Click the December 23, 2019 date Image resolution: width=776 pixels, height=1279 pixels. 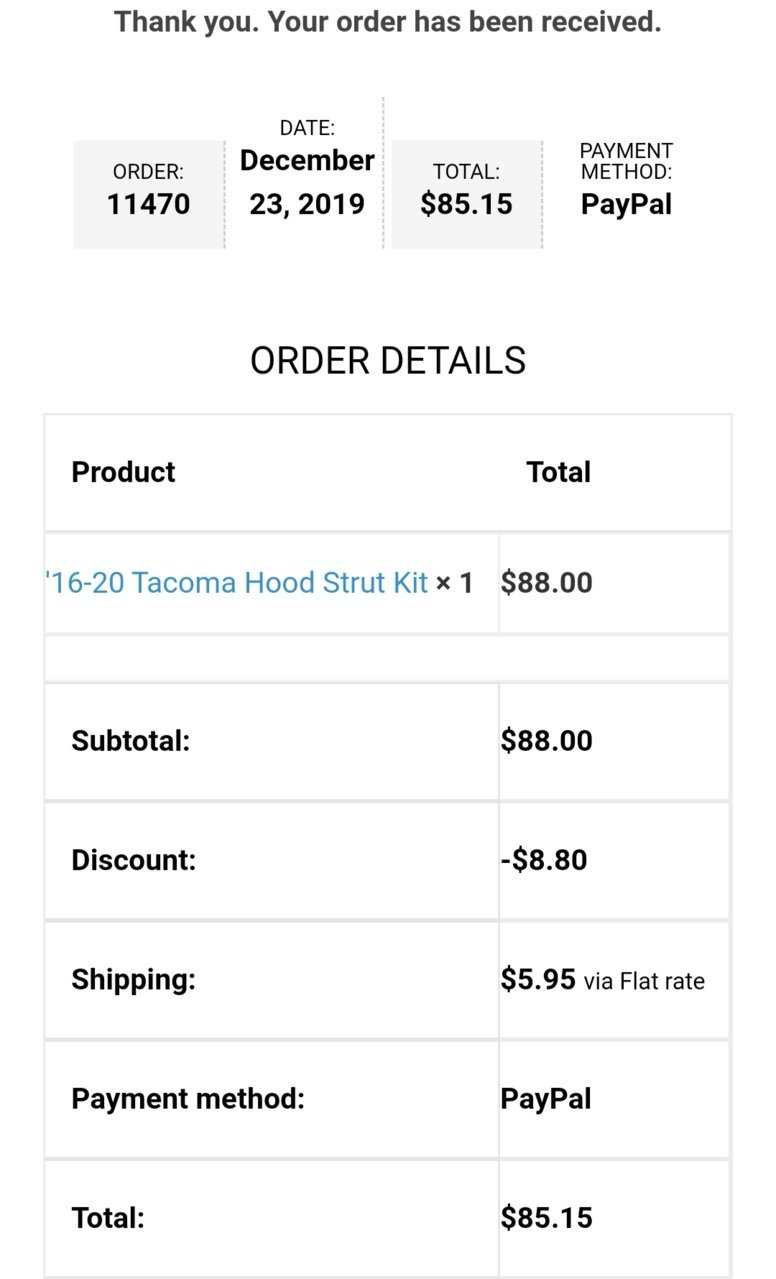307,182
